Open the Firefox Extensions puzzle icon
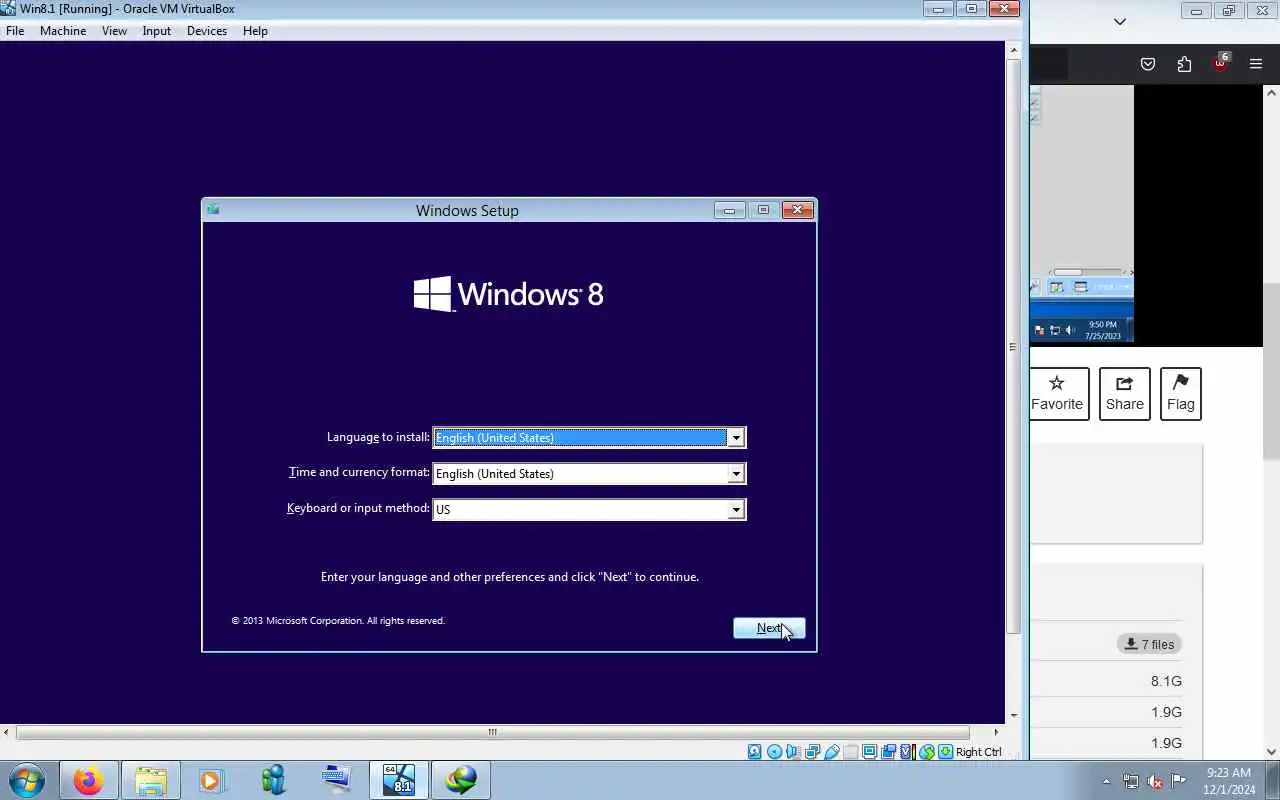Screen dimensions: 1280x800 tap(1184, 64)
